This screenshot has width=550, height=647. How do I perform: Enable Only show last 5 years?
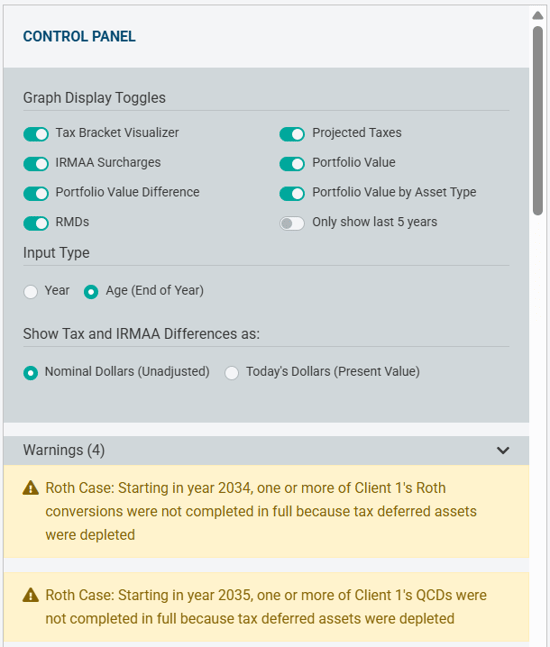coord(292,223)
